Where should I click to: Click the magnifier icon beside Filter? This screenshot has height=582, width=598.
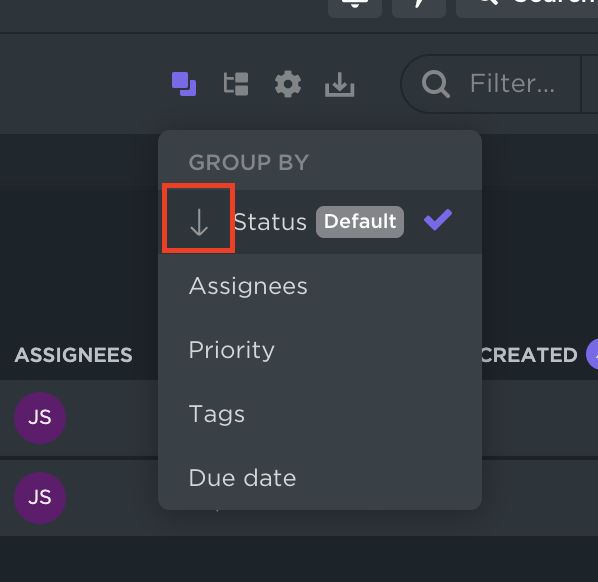[x=436, y=84]
